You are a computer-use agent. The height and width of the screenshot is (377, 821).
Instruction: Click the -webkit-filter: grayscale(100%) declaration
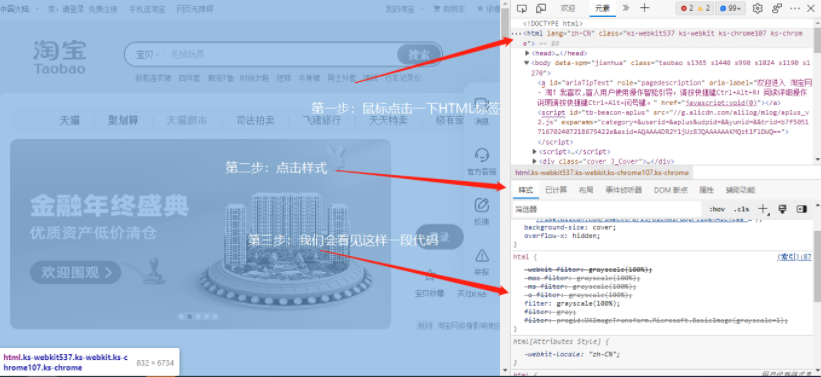click(x=589, y=270)
